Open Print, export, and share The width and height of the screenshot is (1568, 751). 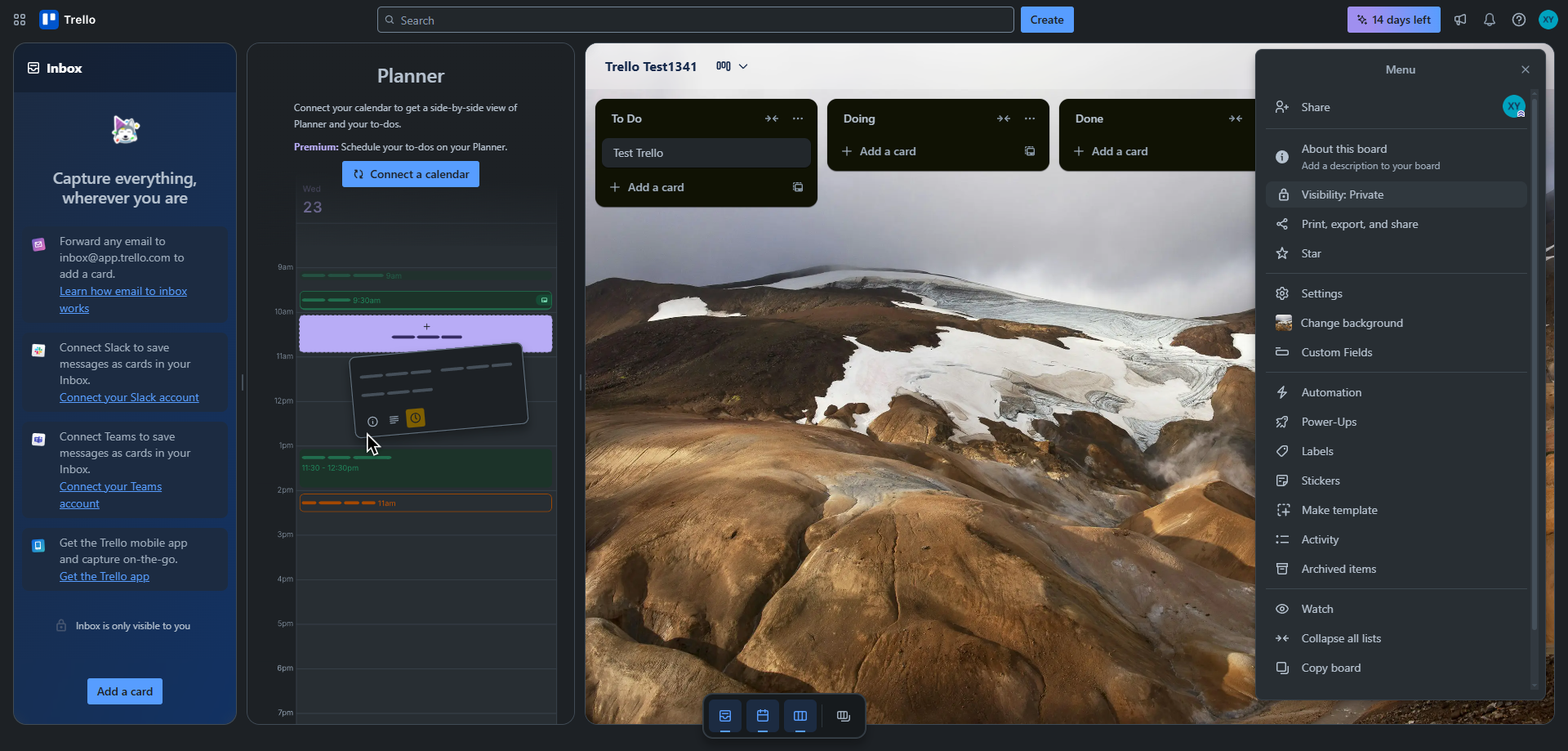click(x=1396, y=224)
